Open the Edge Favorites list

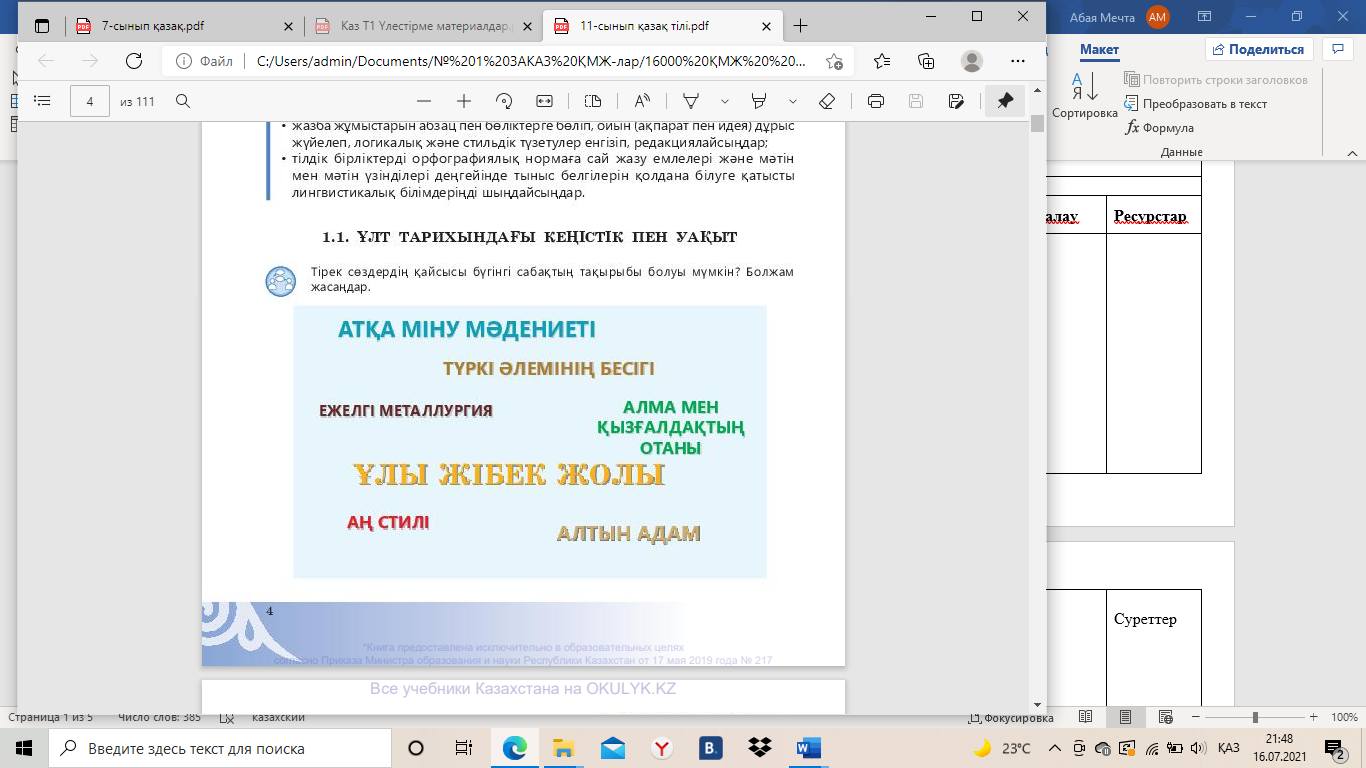[882, 61]
